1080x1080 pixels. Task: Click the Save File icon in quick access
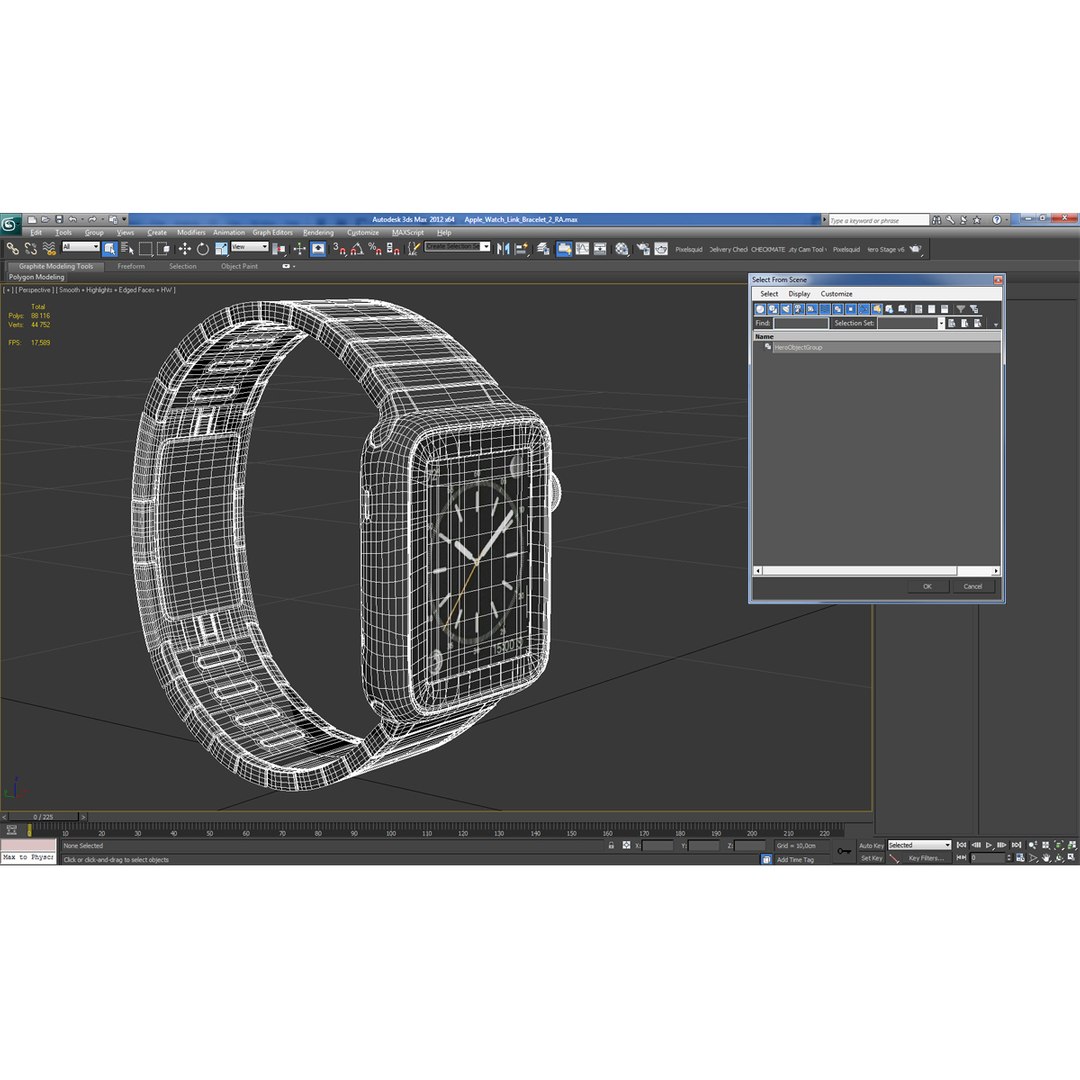pos(59,220)
